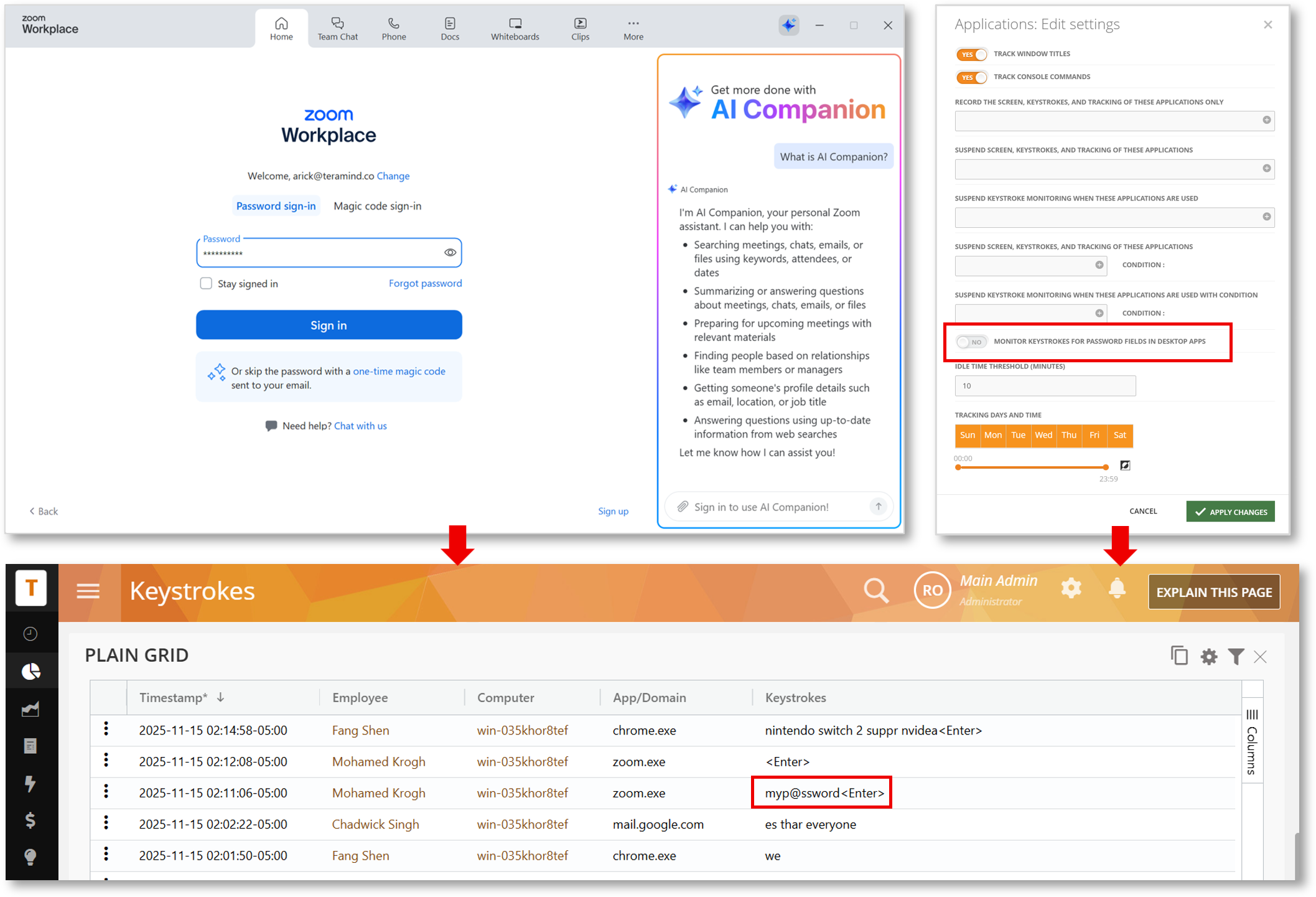Click the tracking time range slider end handle
This screenshot has height=897, width=1316.
1105,467
